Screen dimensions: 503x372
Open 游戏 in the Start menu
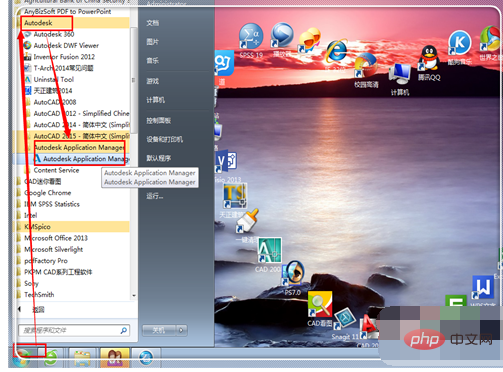pyautogui.click(x=153, y=81)
